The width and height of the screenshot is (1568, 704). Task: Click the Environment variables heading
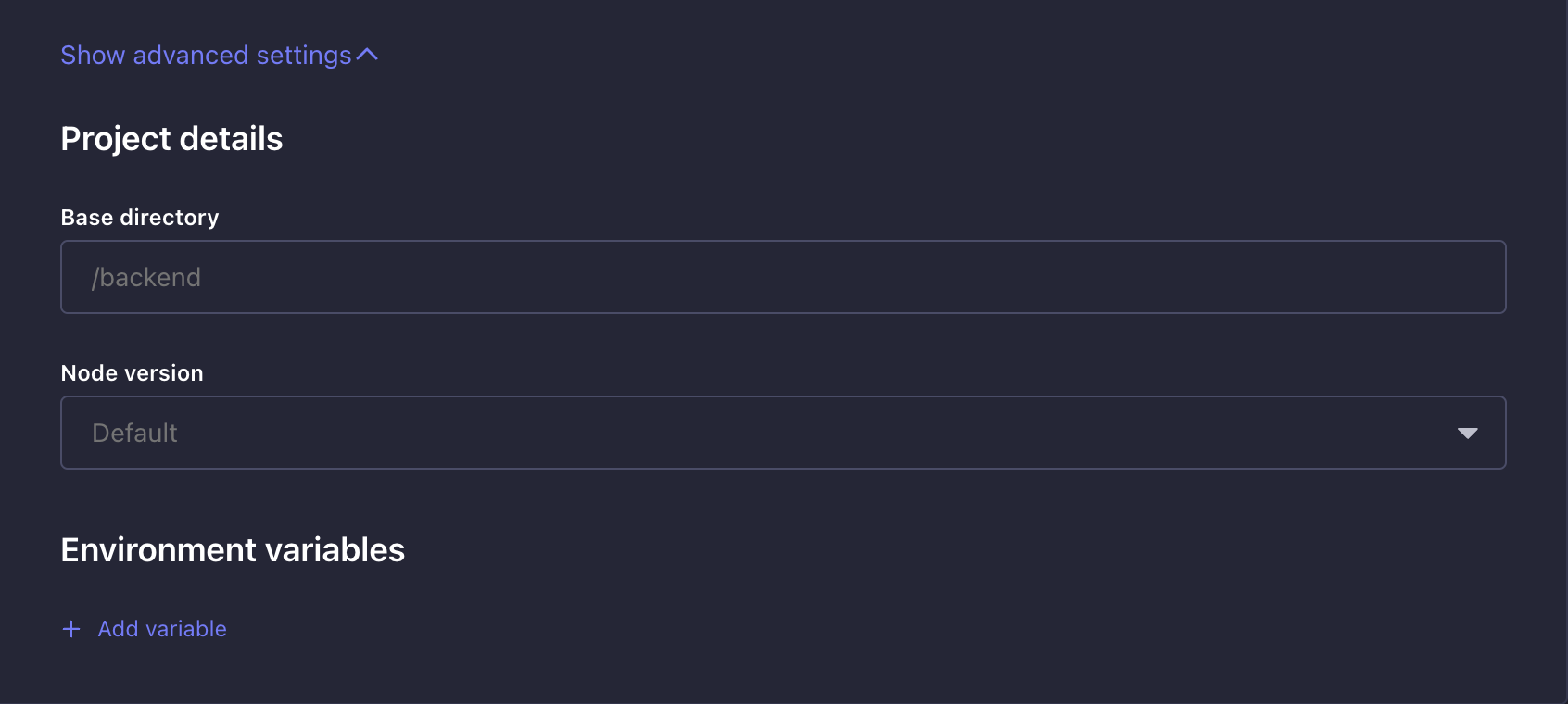pos(233,549)
